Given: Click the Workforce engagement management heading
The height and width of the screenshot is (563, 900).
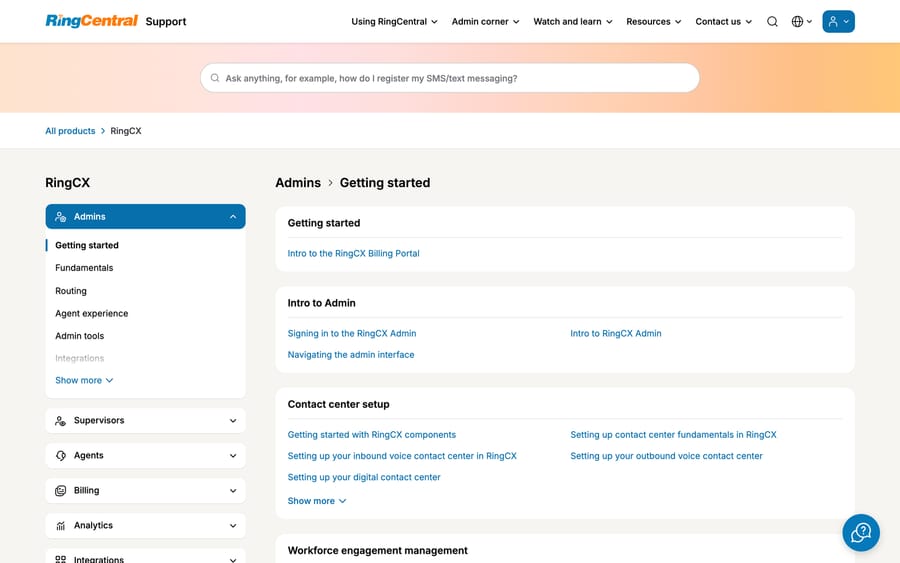Looking at the screenshot, I should point(377,550).
